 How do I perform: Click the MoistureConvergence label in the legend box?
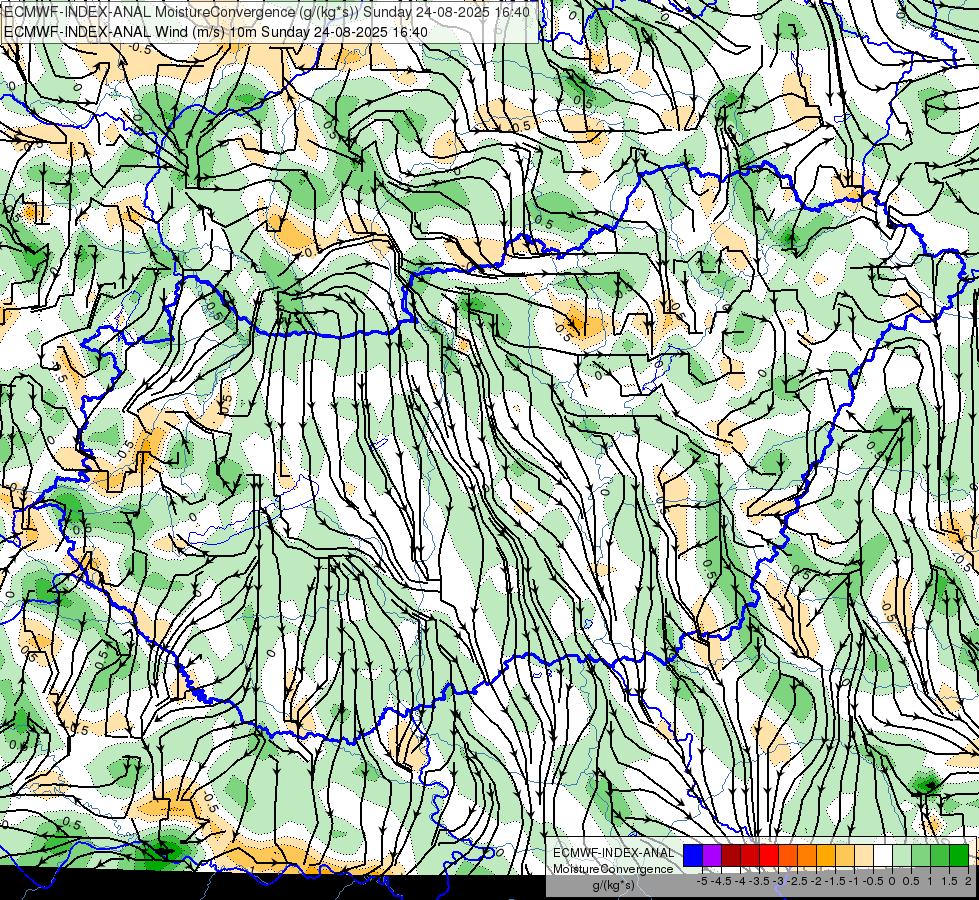point(613,869)
